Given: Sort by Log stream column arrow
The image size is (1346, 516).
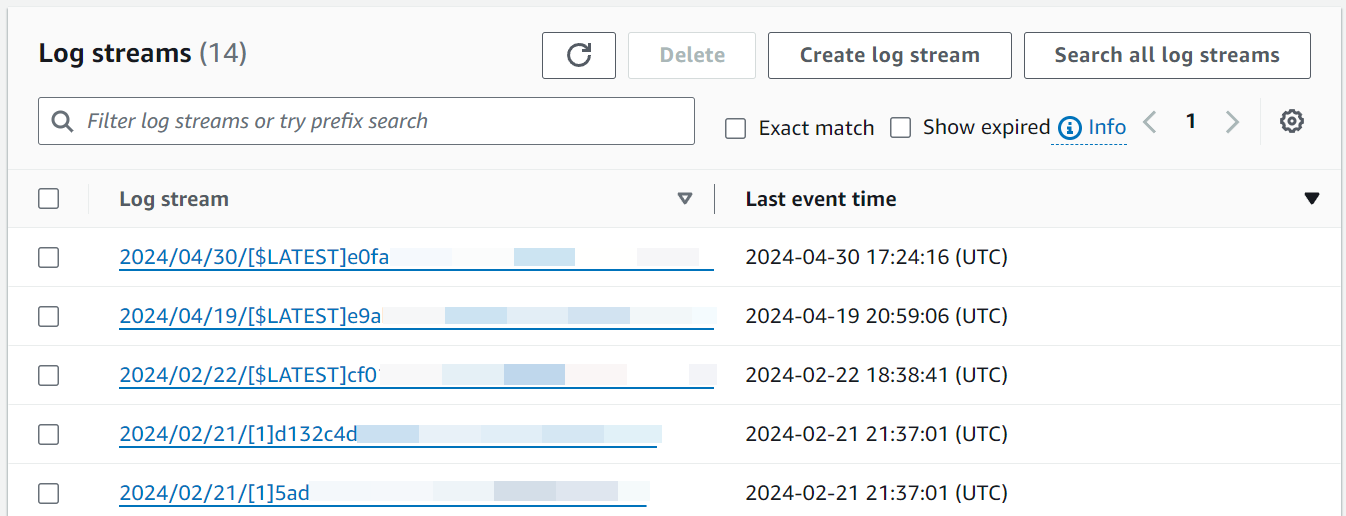Looking at the screenshot, I should pos(685,199).
